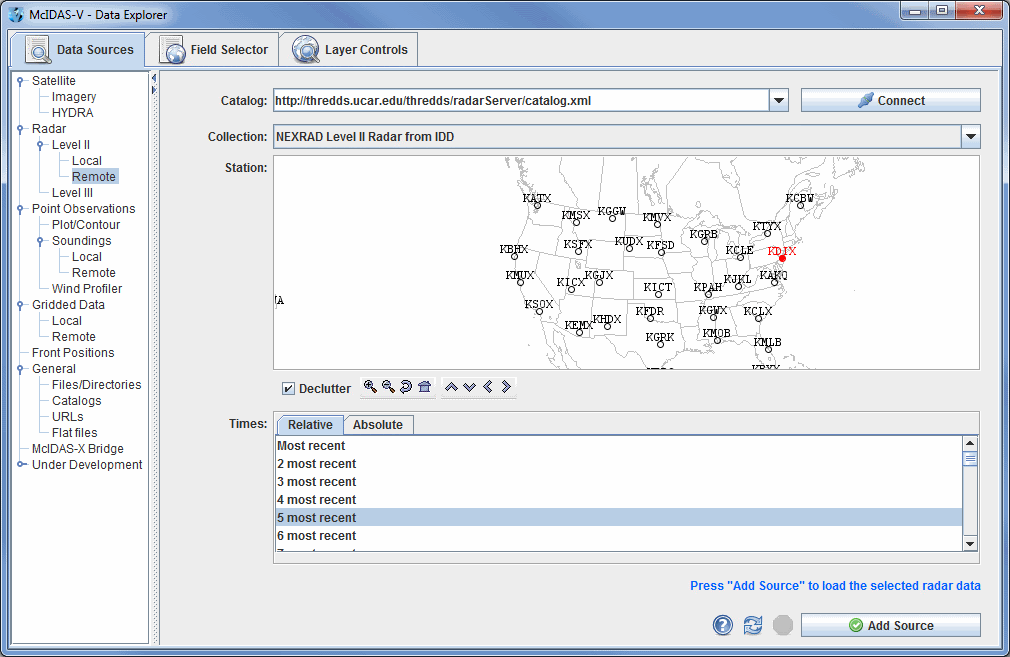Pan station map left
The image size is (1010, 657).
tap(488, 386)
